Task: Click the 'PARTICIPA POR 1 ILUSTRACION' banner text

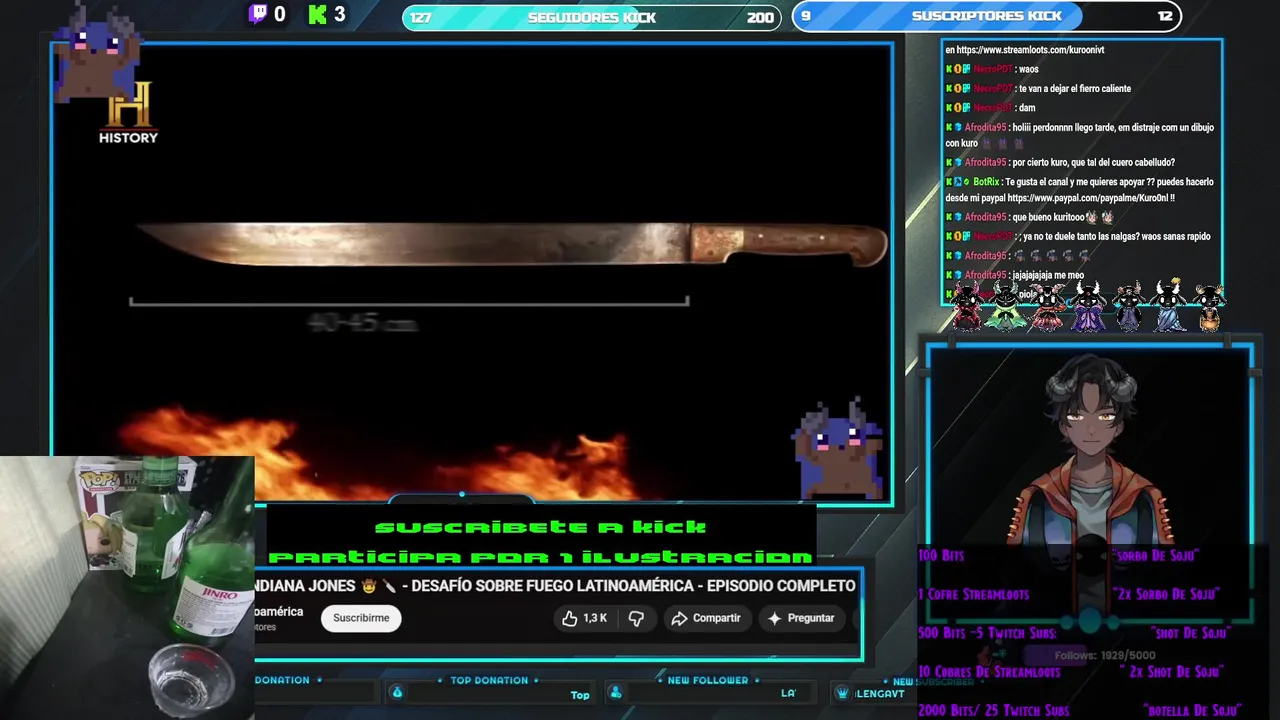Action: pos(541,557)
